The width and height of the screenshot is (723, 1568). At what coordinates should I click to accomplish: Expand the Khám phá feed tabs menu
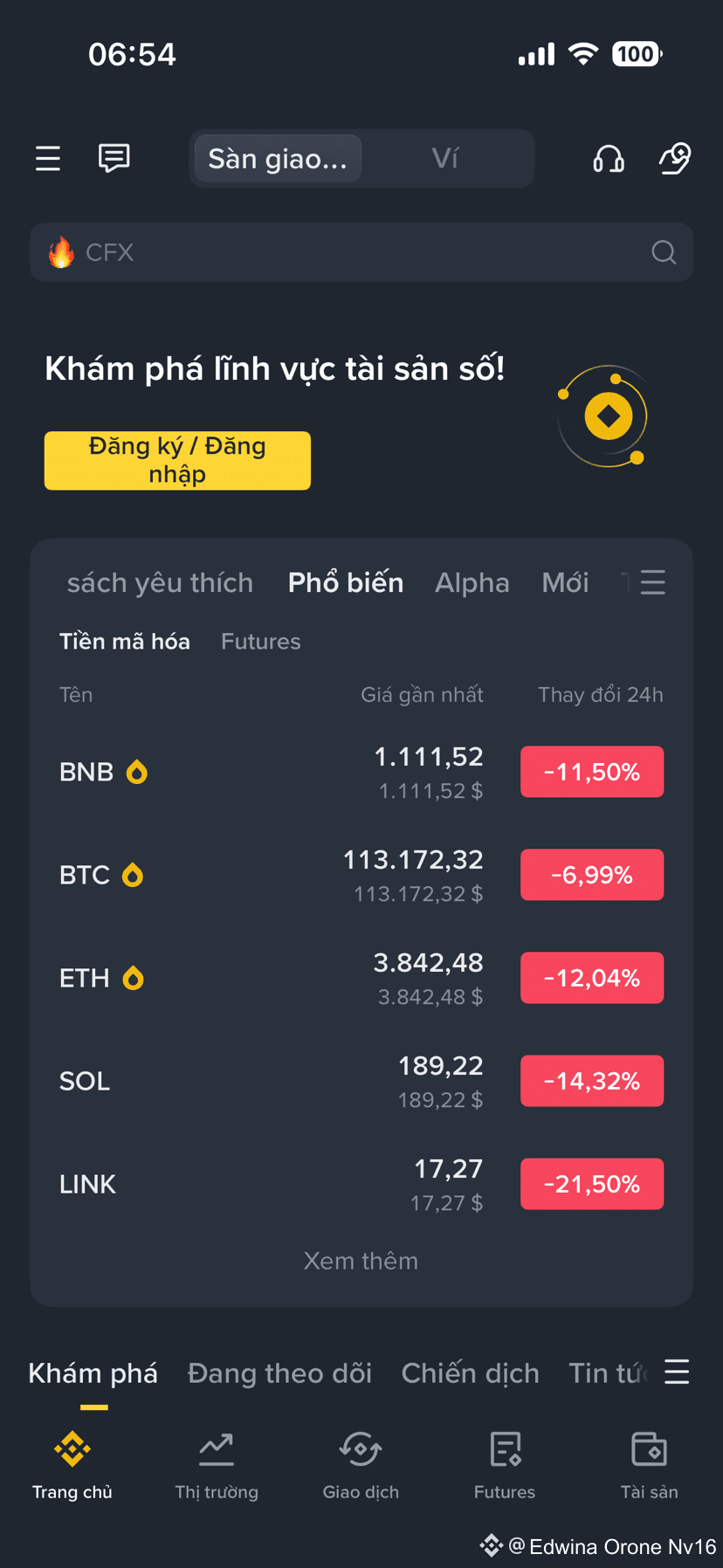pyautogui.click(x=677, y=1372)
